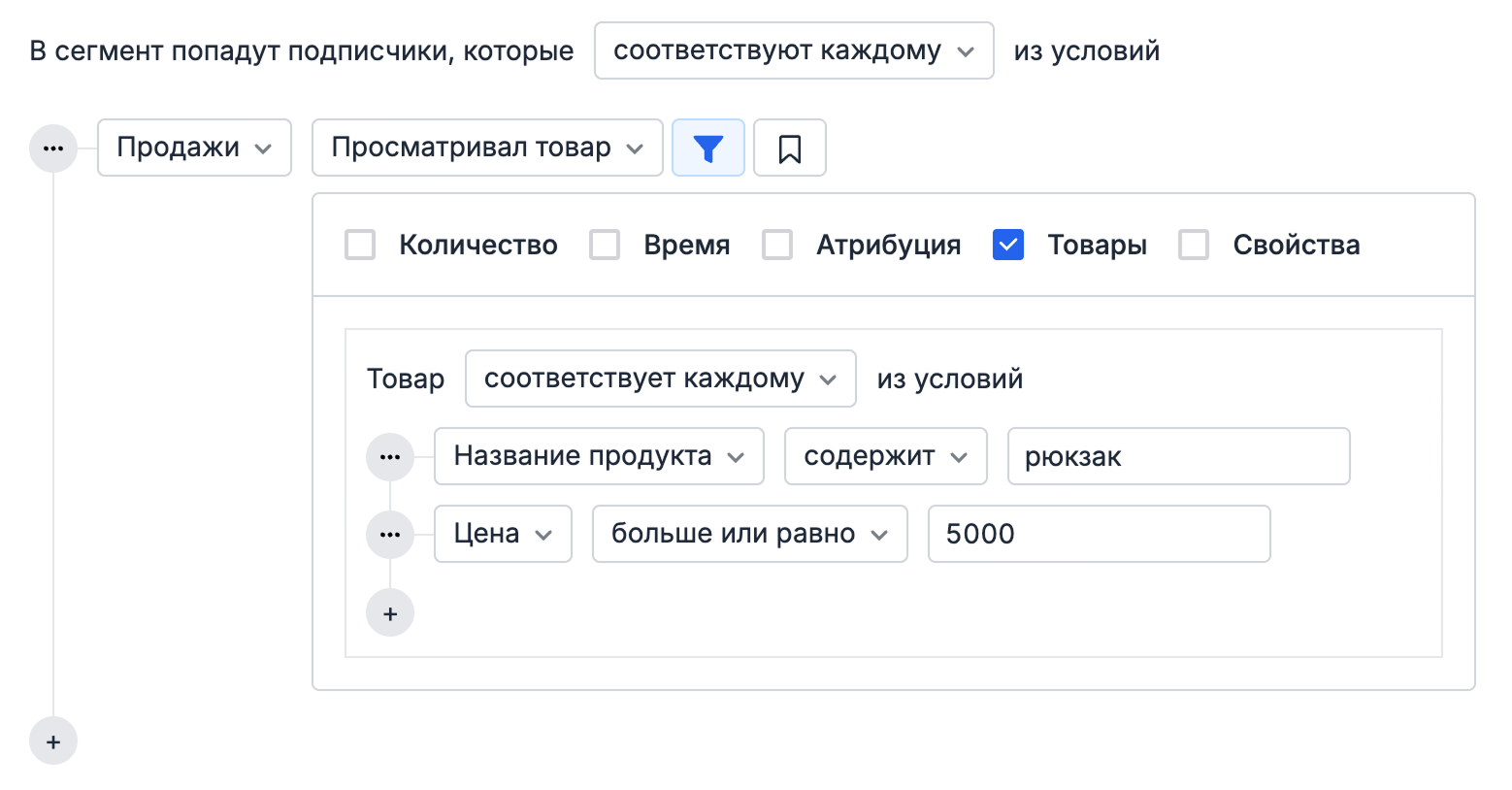
Task: Click the bookmark icon next to the filter
Action: pos(789,148)
